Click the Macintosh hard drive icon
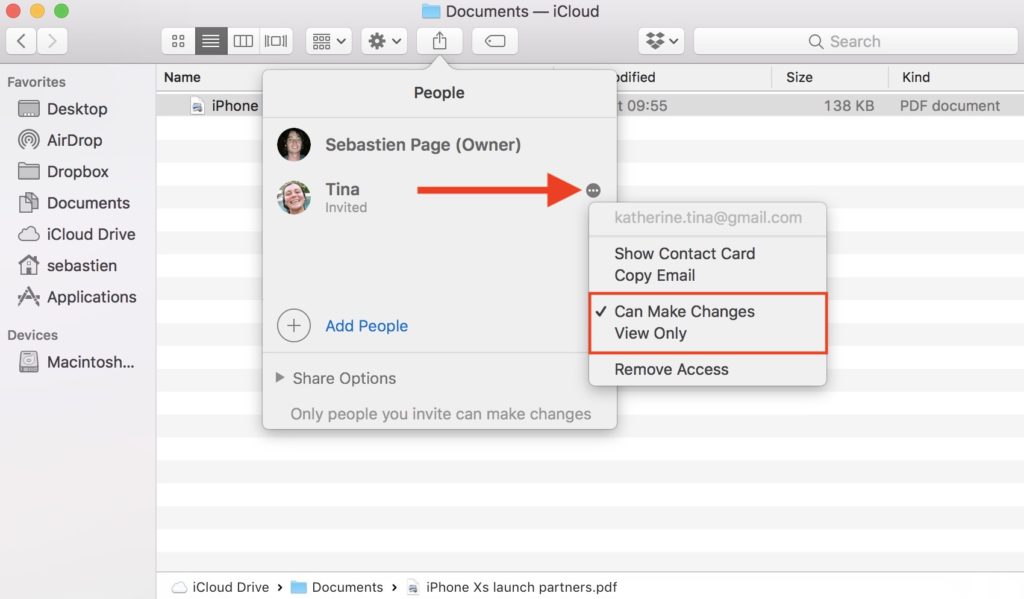Screen dimensions: 1024x599 click(x=28, y=362)
